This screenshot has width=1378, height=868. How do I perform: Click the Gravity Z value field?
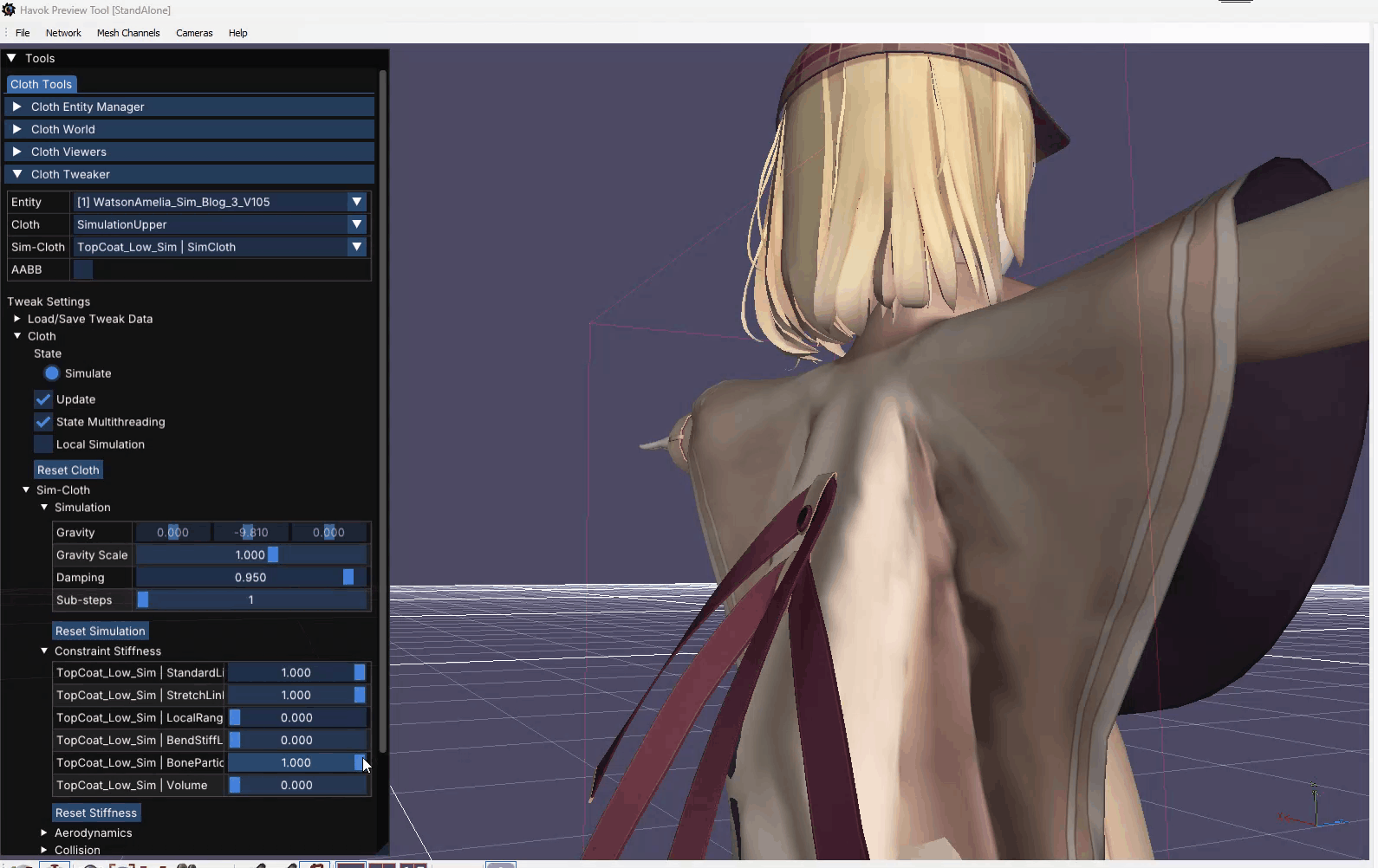pyautogui.click(x=328, y=533)
